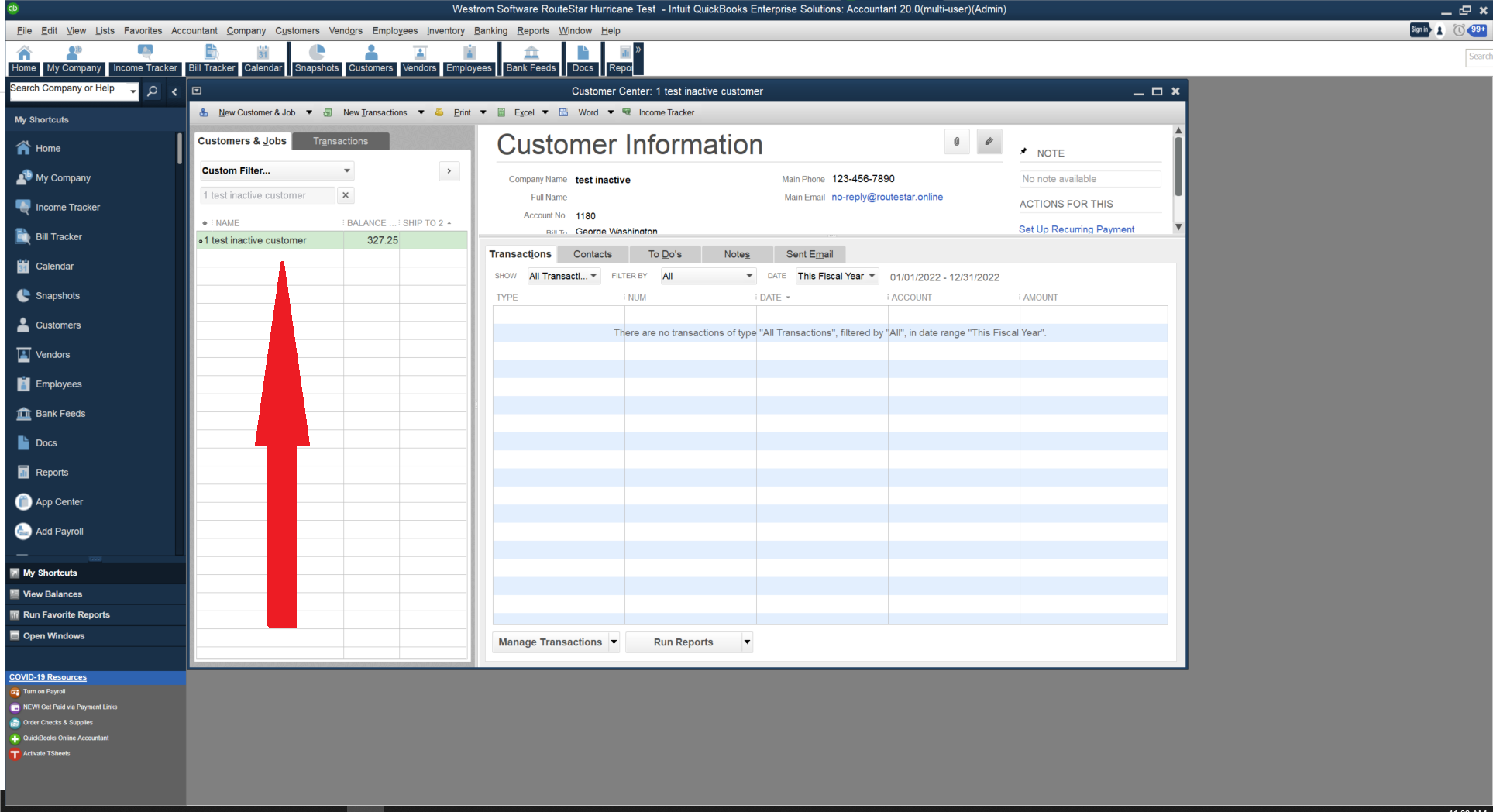Open Snapshots from the top icon bar
This screenshot has height=812, width=1493.
(x=317, y=60)
